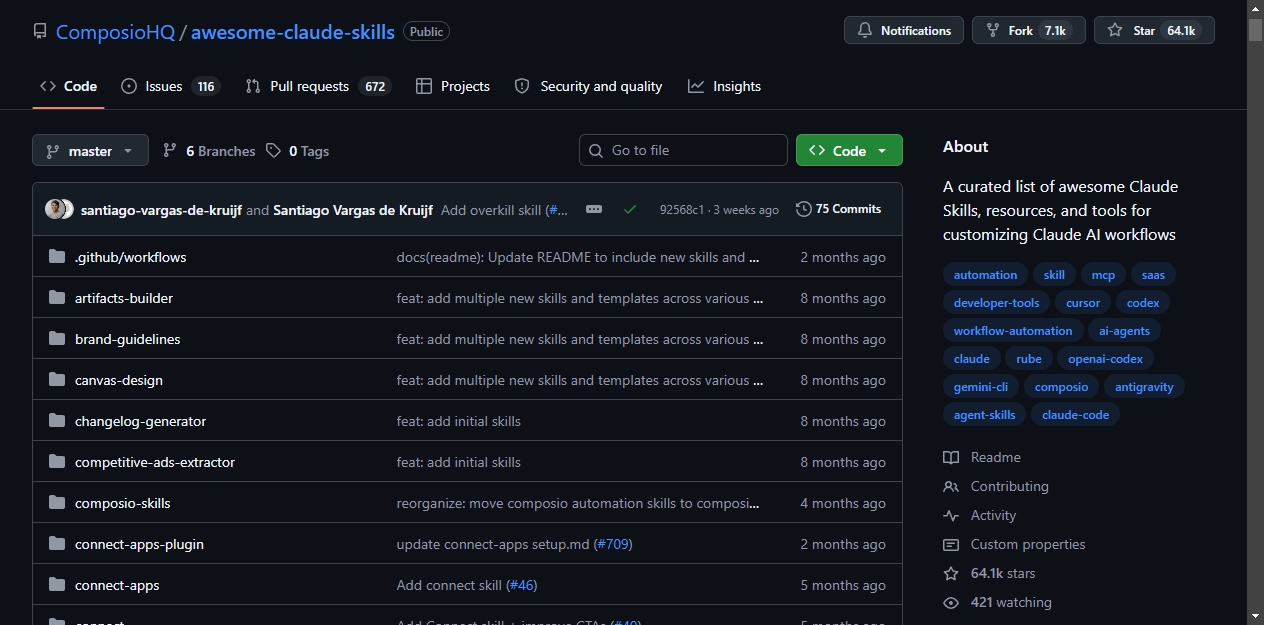Expand commit message ellipsis button

pos(594,209)
